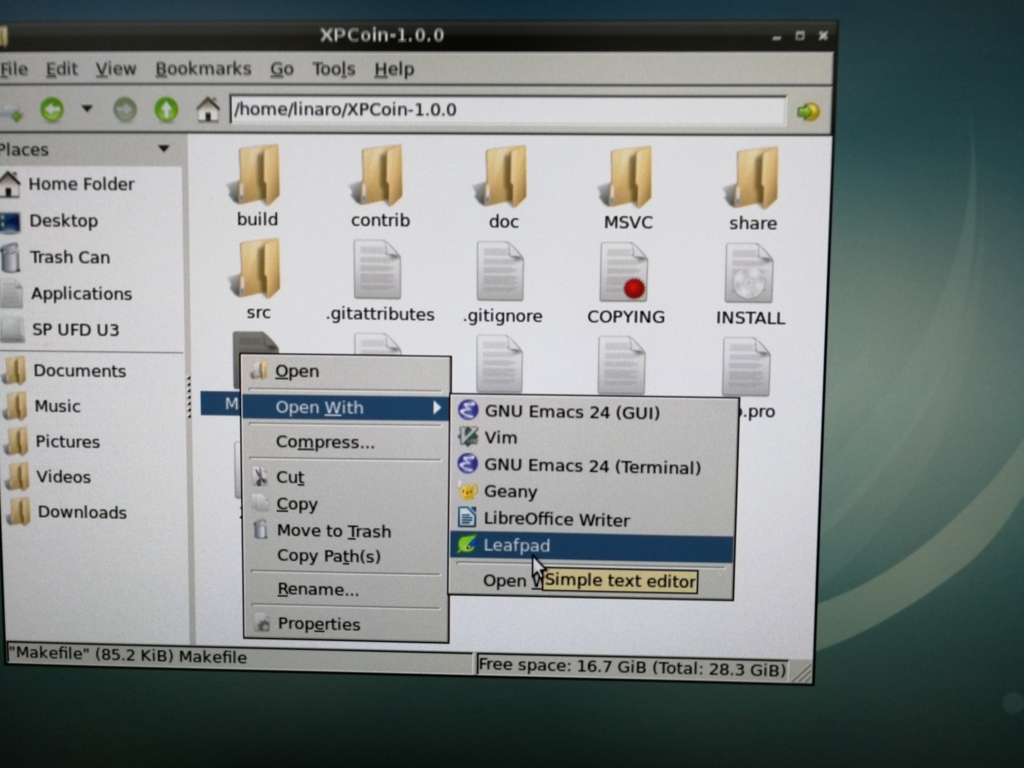Select the .gitignore file icon
Screen dimensions: 1024x768
(x=502, y=273)
